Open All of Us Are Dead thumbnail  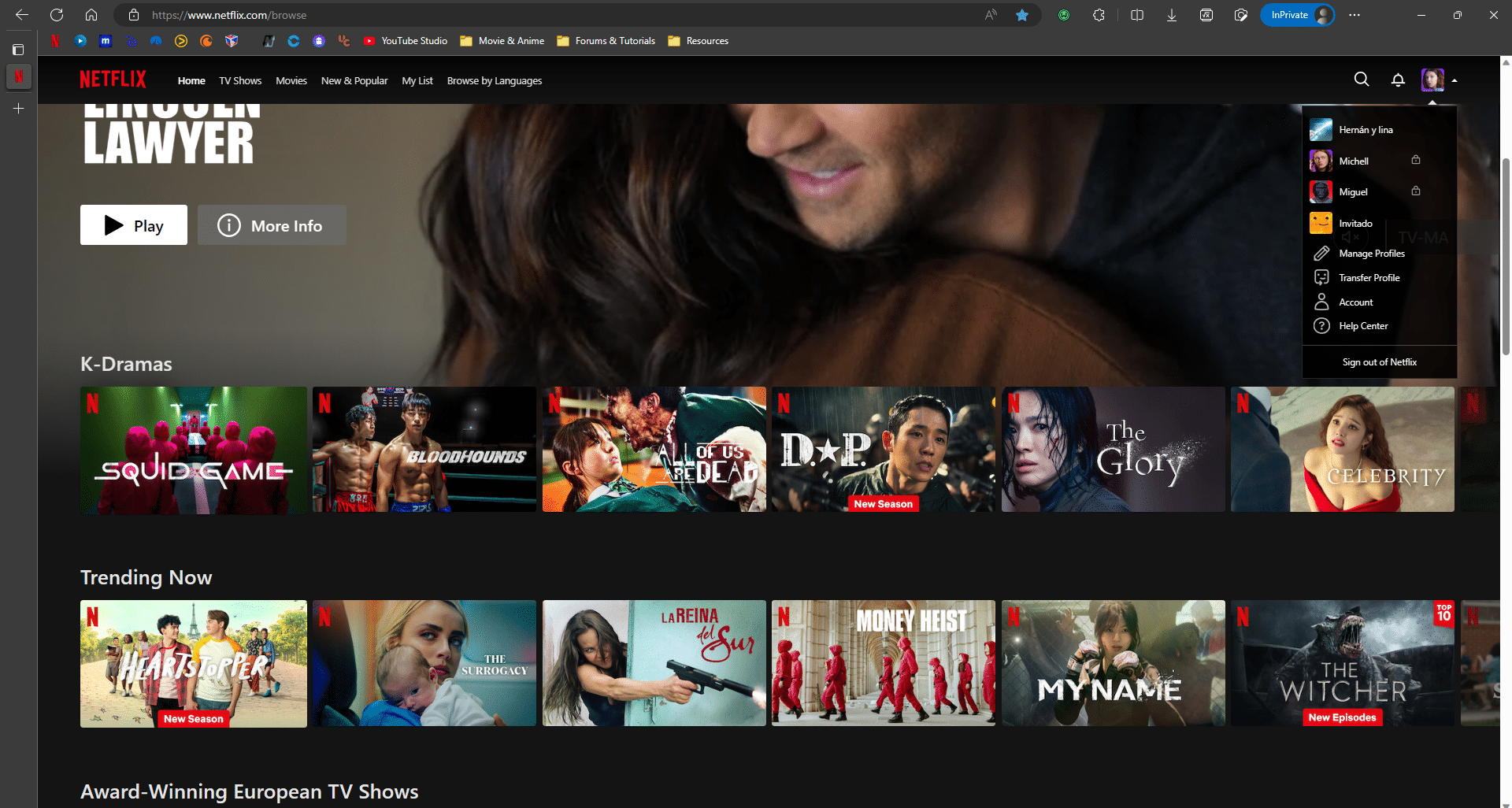pyautogui.click(x=654, y=450)
